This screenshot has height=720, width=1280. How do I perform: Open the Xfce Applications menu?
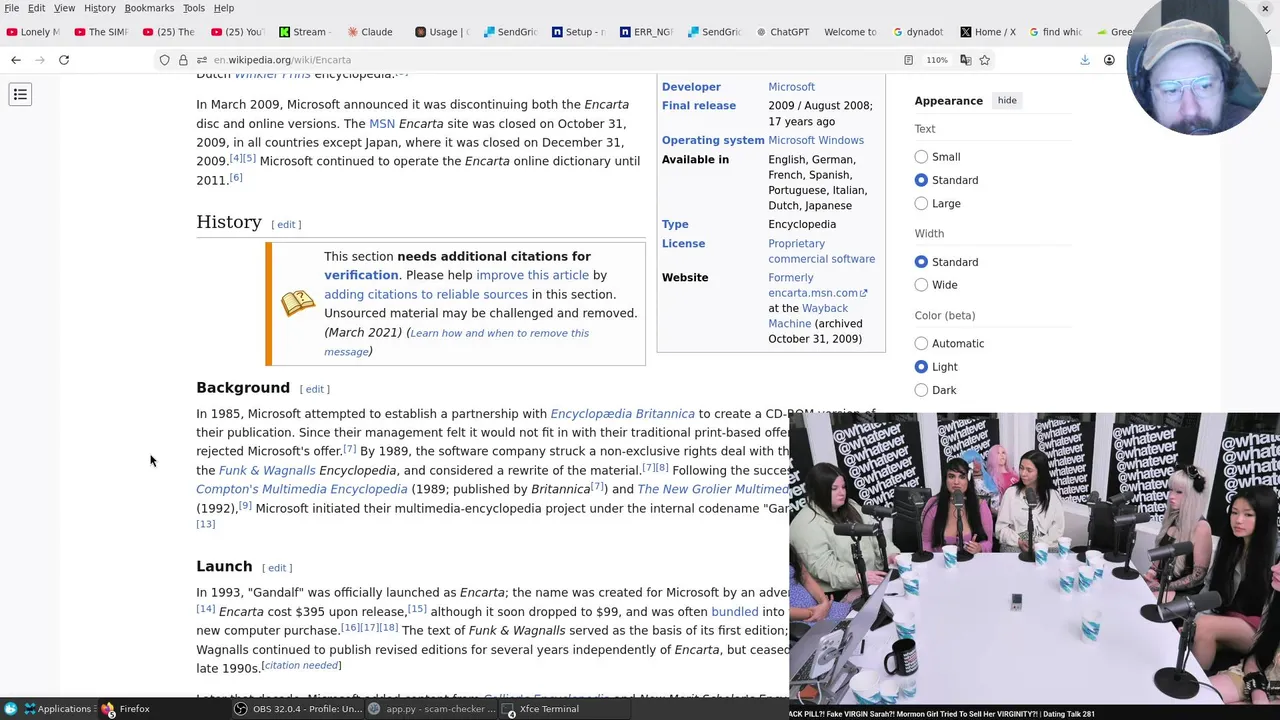(x=57, y=709)
